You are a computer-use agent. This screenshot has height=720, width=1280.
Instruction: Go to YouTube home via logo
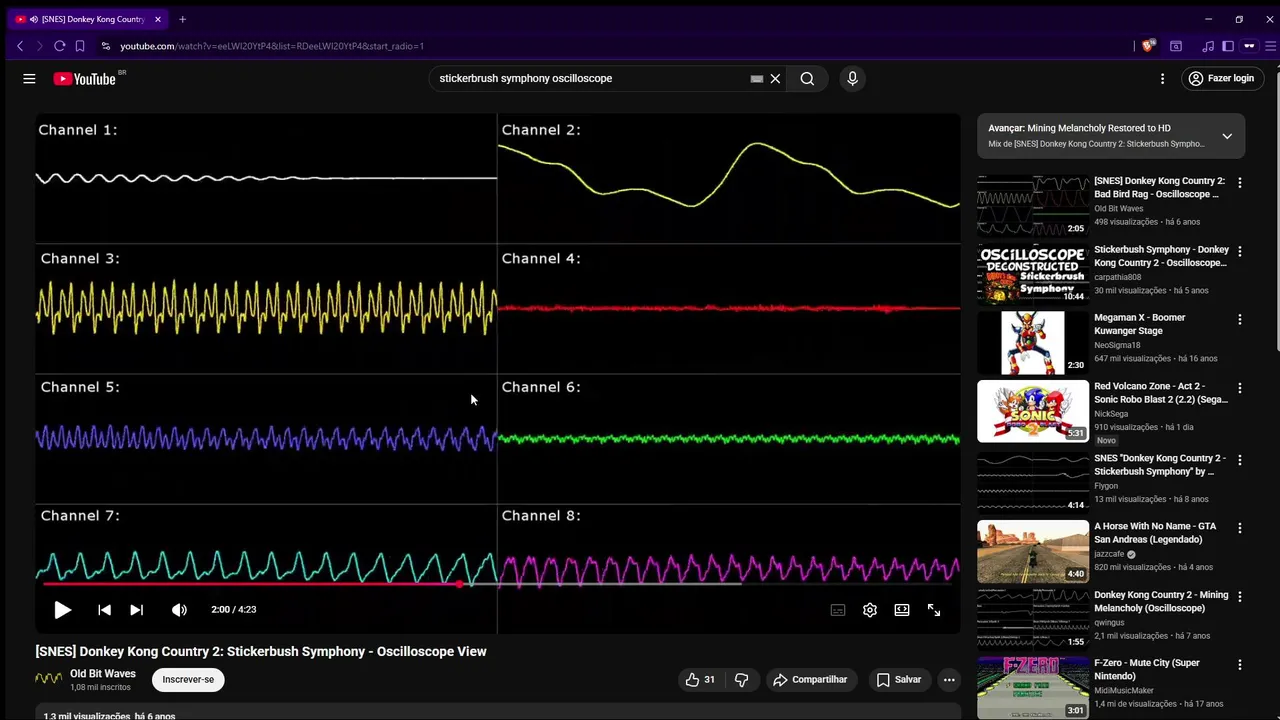[x=85, y=78]
